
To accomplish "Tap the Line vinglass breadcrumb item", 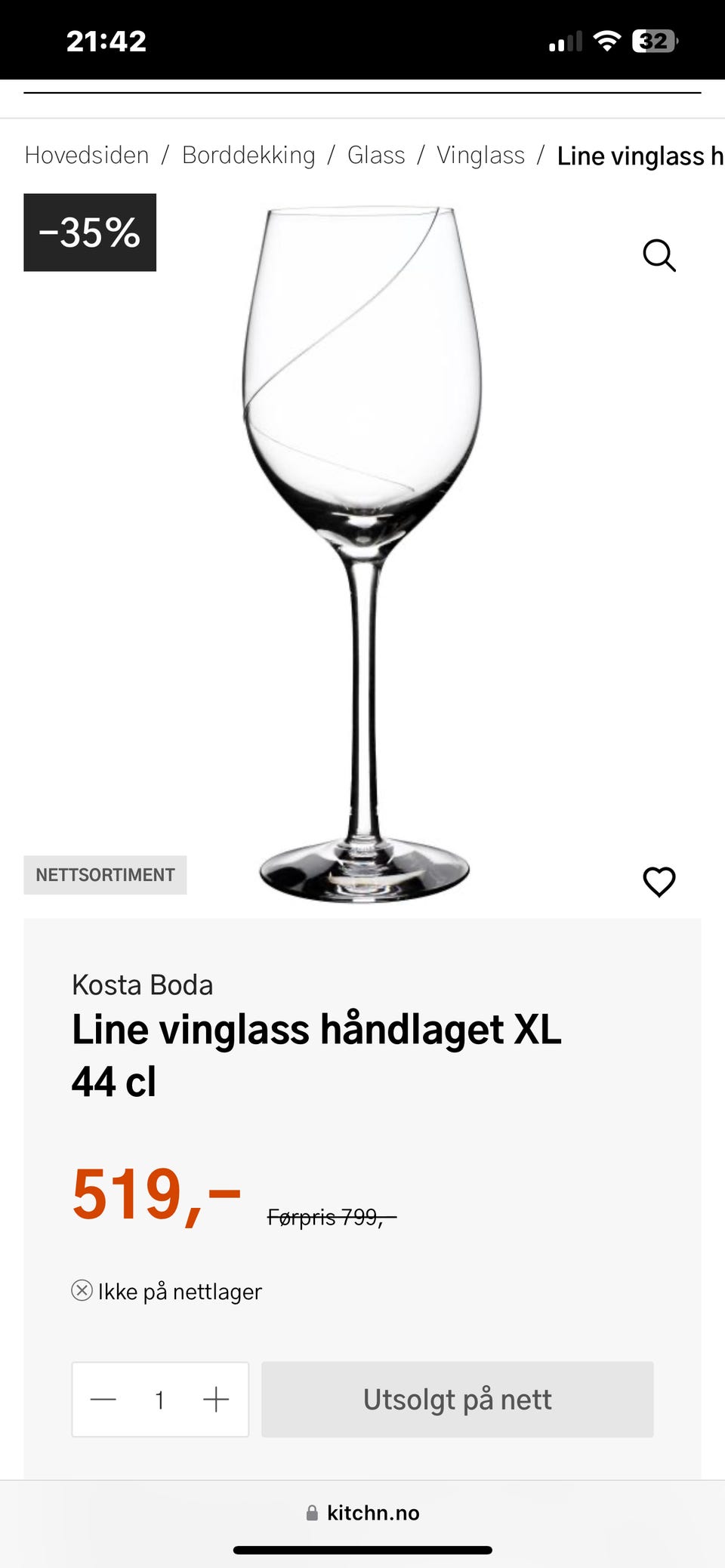I will pos(640,156).
